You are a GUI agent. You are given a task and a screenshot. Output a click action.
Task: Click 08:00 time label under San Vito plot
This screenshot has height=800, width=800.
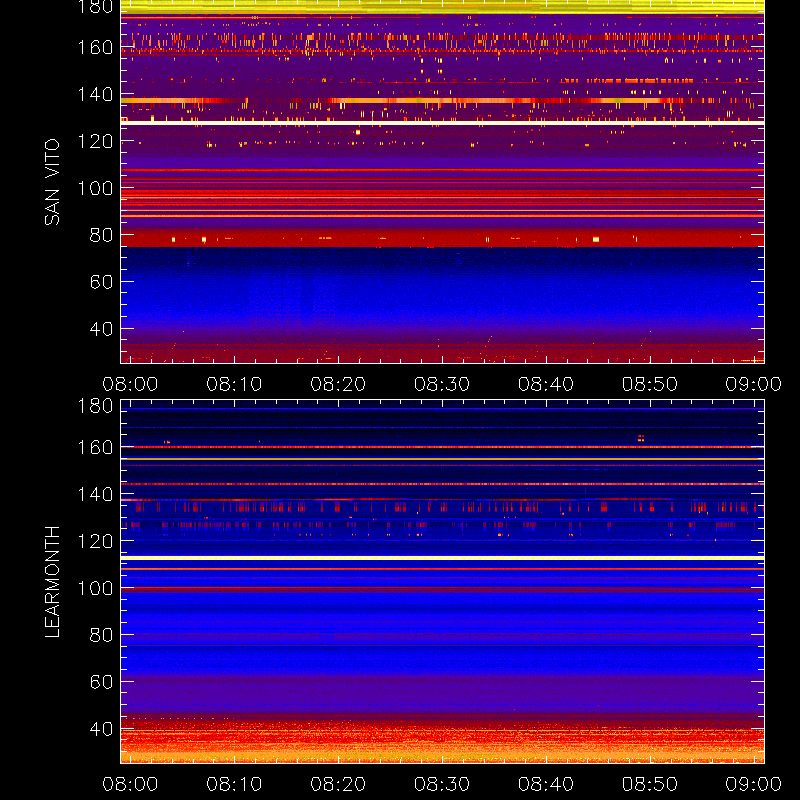[130, 384]
